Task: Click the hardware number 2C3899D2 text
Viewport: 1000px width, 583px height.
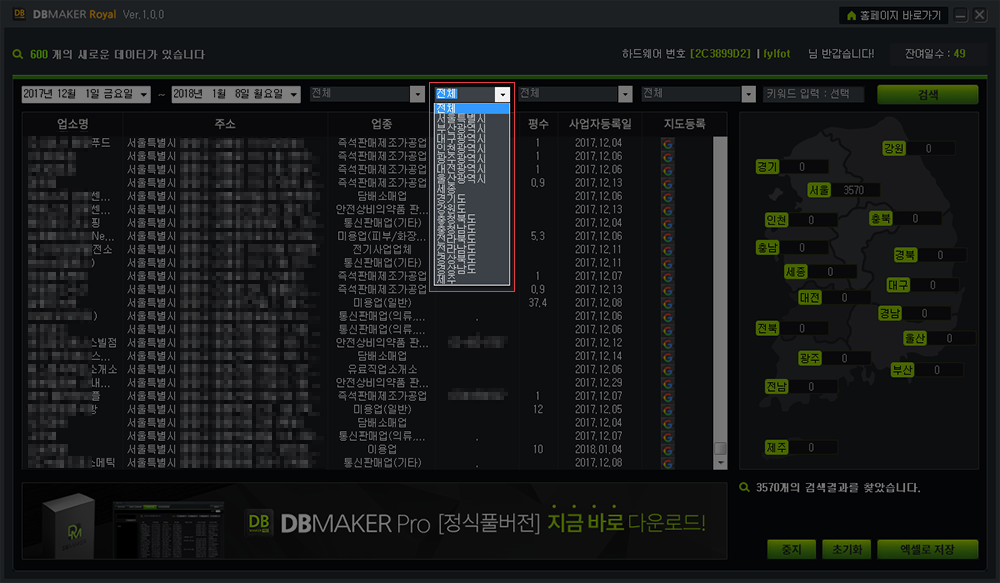Action: 720,54
